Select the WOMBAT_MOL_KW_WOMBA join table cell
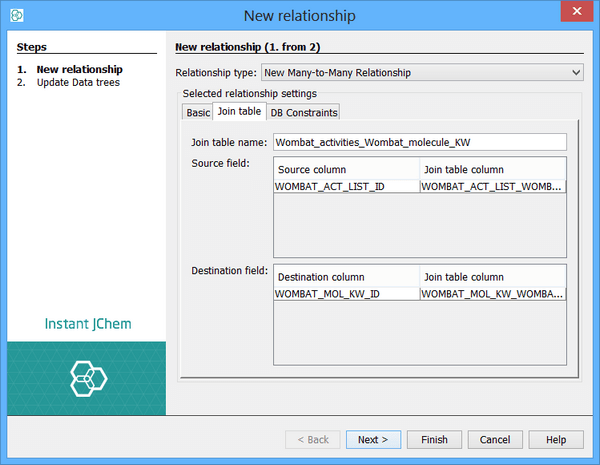This screenshot has width=600, height=465. pos(492,294)
